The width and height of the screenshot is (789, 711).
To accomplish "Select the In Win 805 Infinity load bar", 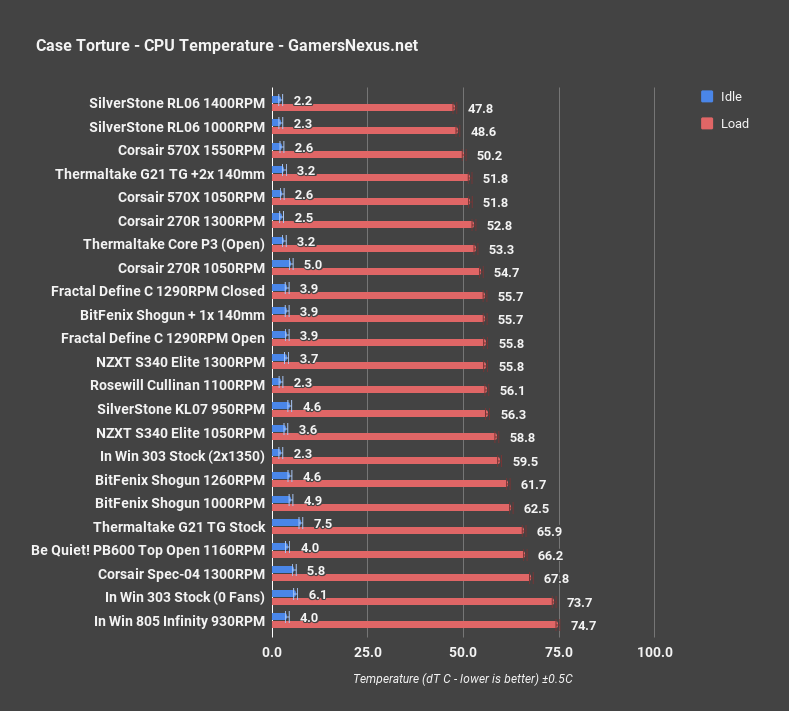I will pyautogui.click(x=415, y=624).
